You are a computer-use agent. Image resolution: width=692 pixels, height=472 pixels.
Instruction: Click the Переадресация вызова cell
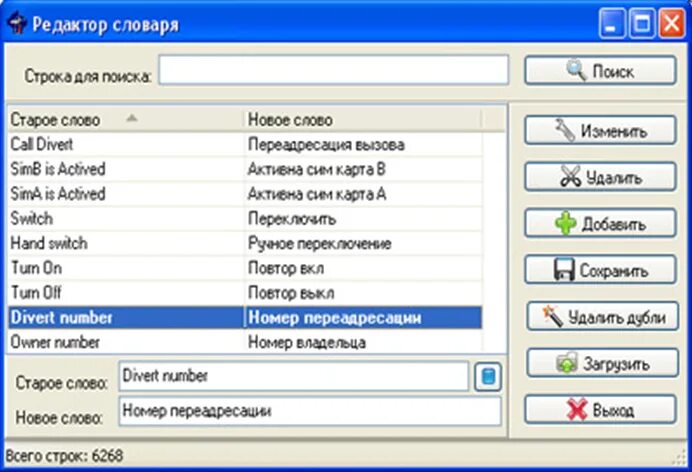coord(363,145)
